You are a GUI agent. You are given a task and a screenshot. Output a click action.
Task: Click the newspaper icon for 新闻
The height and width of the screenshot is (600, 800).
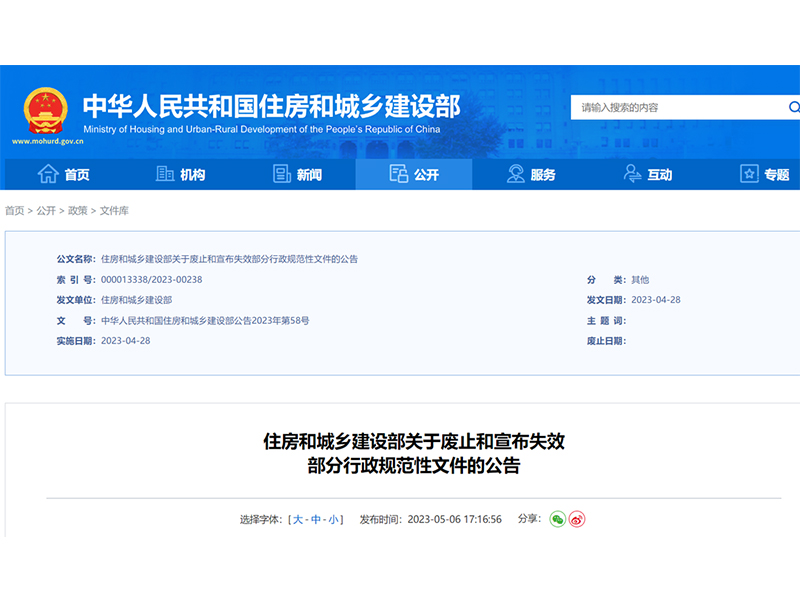click(282, 174)
